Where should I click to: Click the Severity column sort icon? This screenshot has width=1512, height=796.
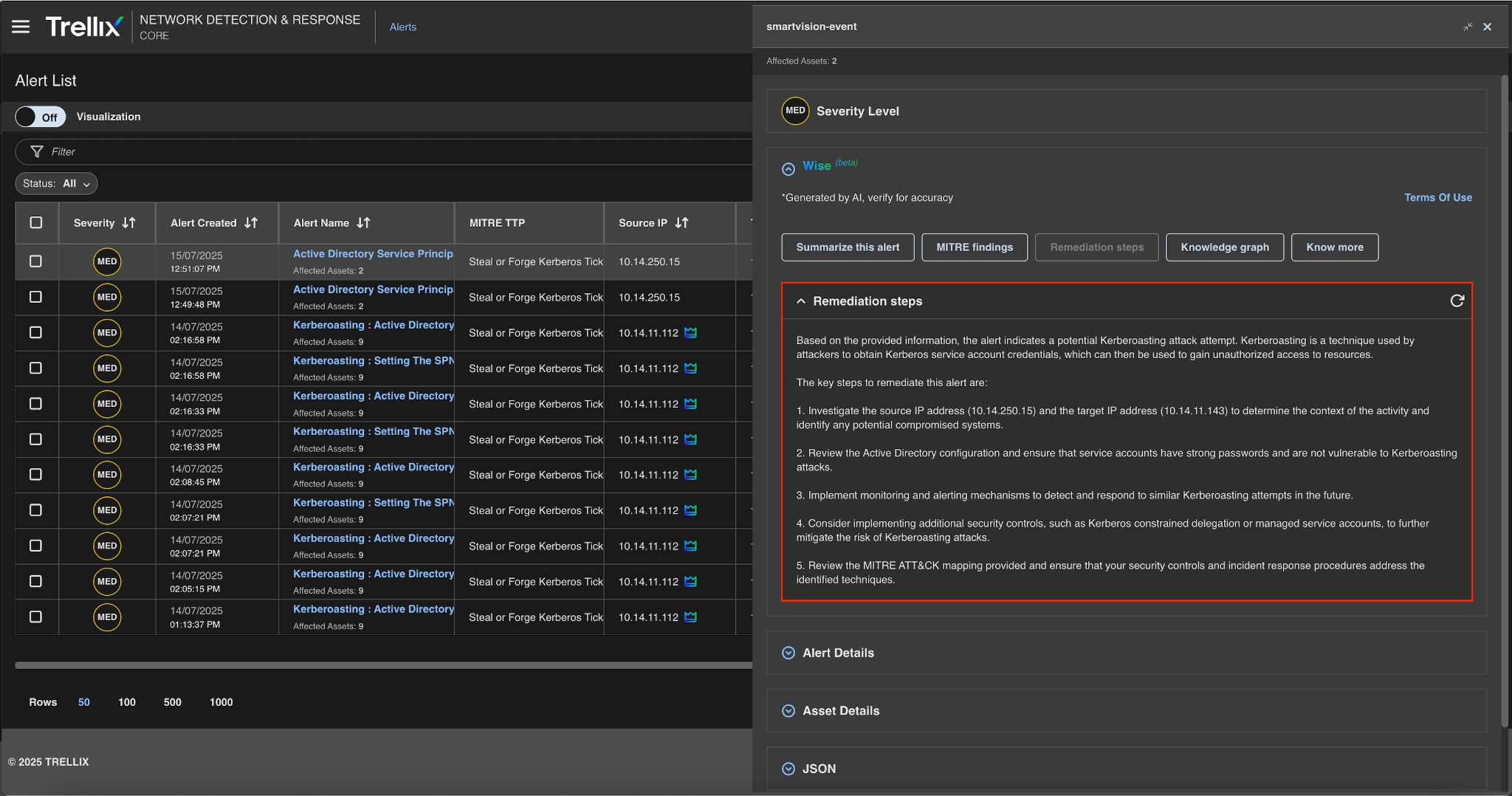click(x=129, y=223)
